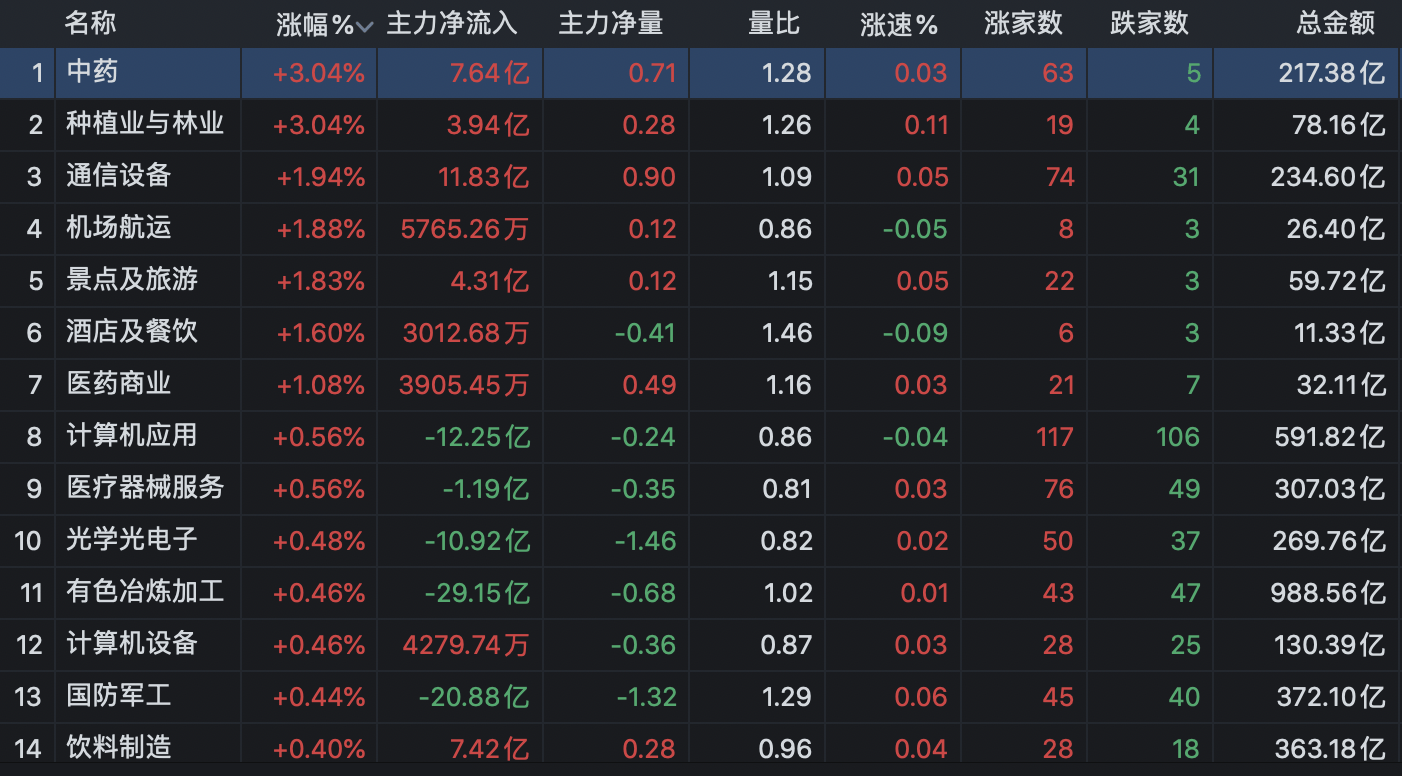Screen dimensions: 1402x776
Task: Click the 量比 column header
Action: coord(774,25)
